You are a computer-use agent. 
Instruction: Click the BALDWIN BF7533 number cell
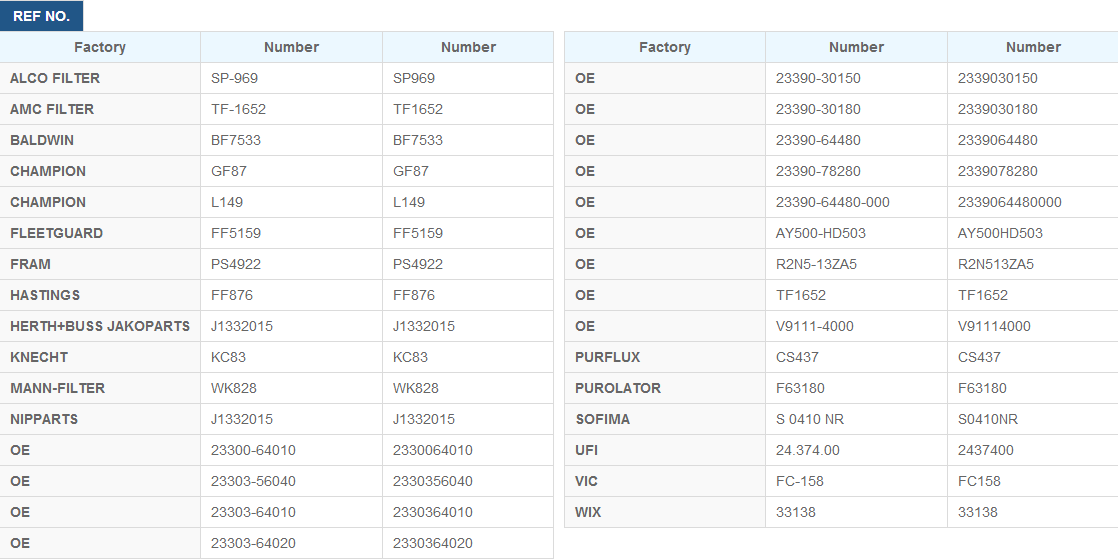click(291, 140)
